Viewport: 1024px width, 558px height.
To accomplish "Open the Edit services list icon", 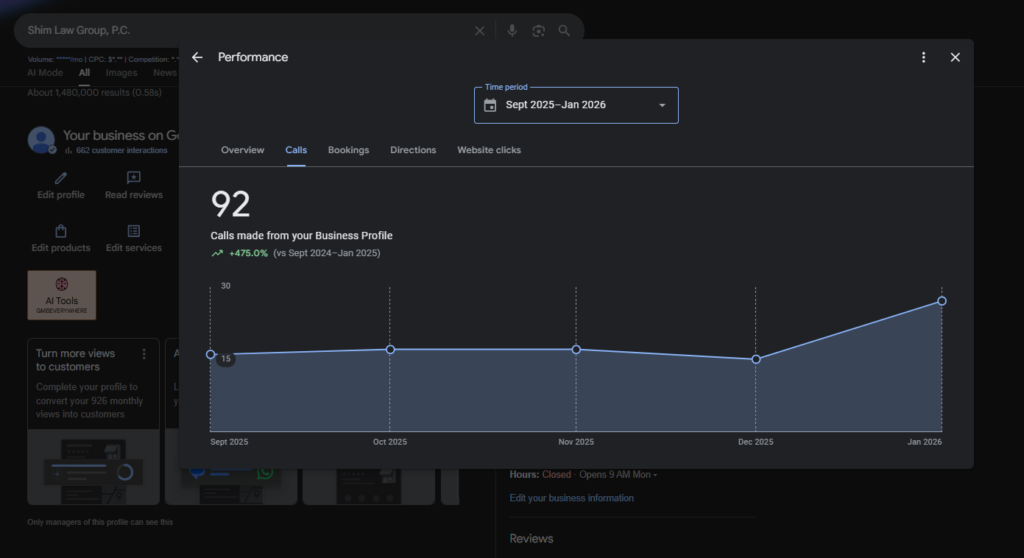I will pos(134,231).
